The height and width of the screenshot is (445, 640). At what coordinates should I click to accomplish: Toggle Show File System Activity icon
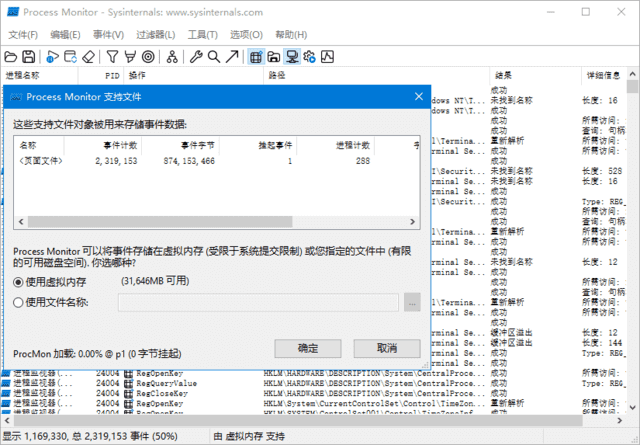[x=274, y=57]
